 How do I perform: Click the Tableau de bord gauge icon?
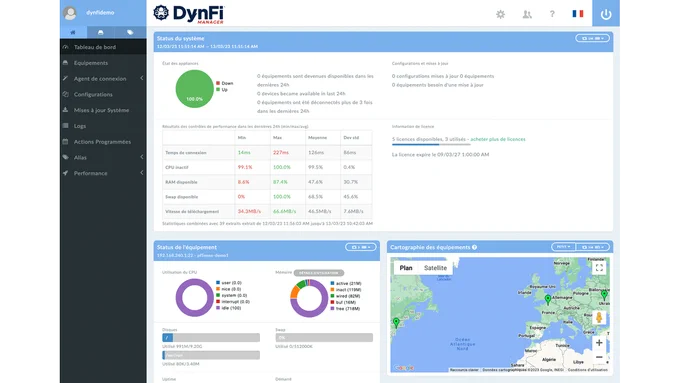[x=65, y=47]
